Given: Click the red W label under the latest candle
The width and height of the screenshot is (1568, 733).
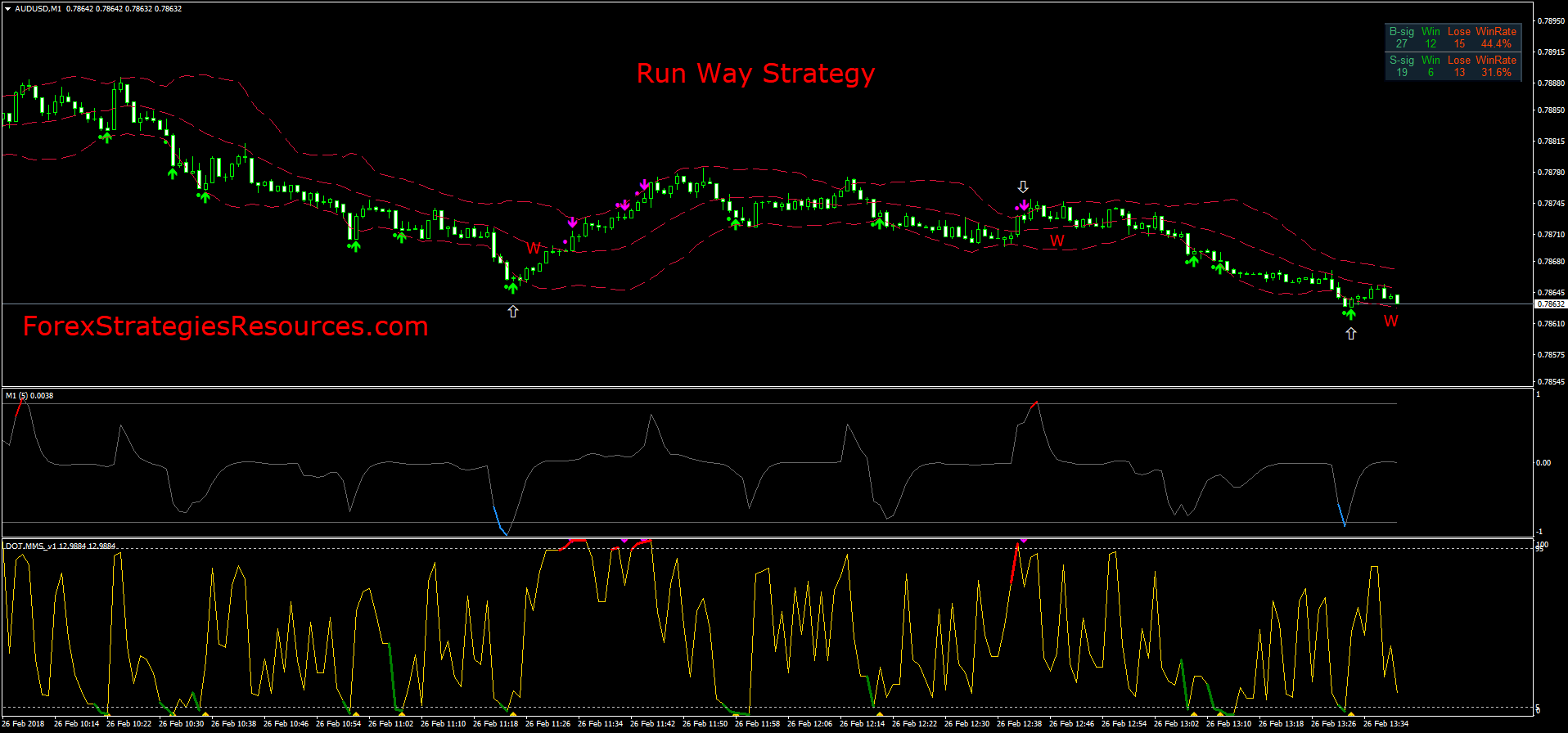Looking at the screenshot, I should click(x=1391, y=322).
